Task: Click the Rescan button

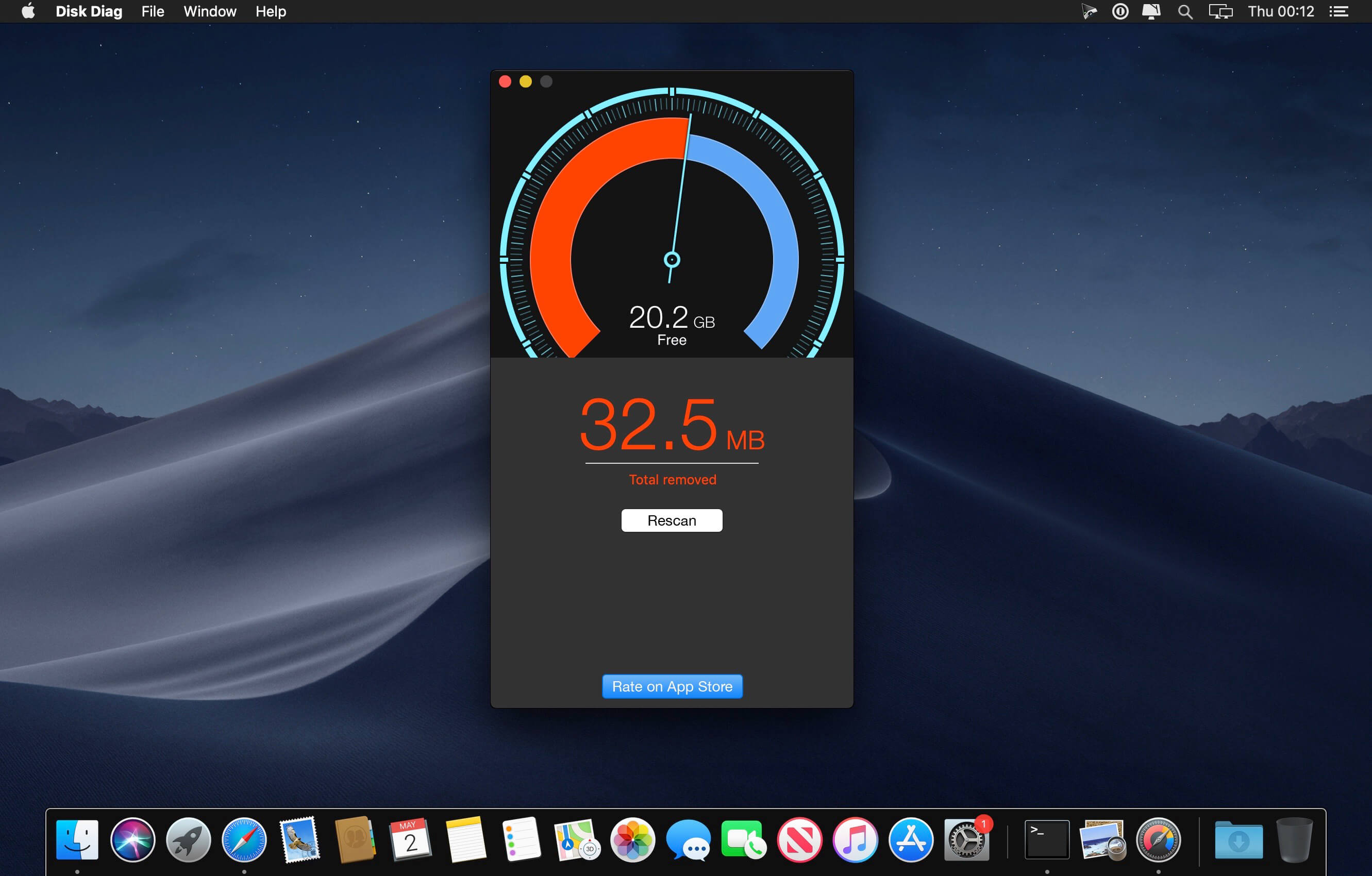Action: pos(672,520)
